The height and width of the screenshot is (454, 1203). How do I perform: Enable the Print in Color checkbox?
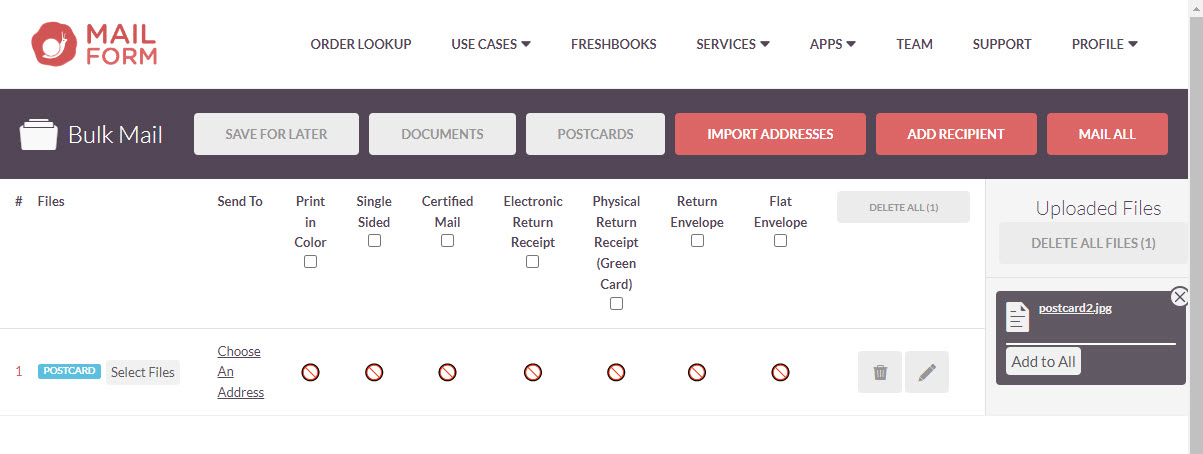pos(310,261)
